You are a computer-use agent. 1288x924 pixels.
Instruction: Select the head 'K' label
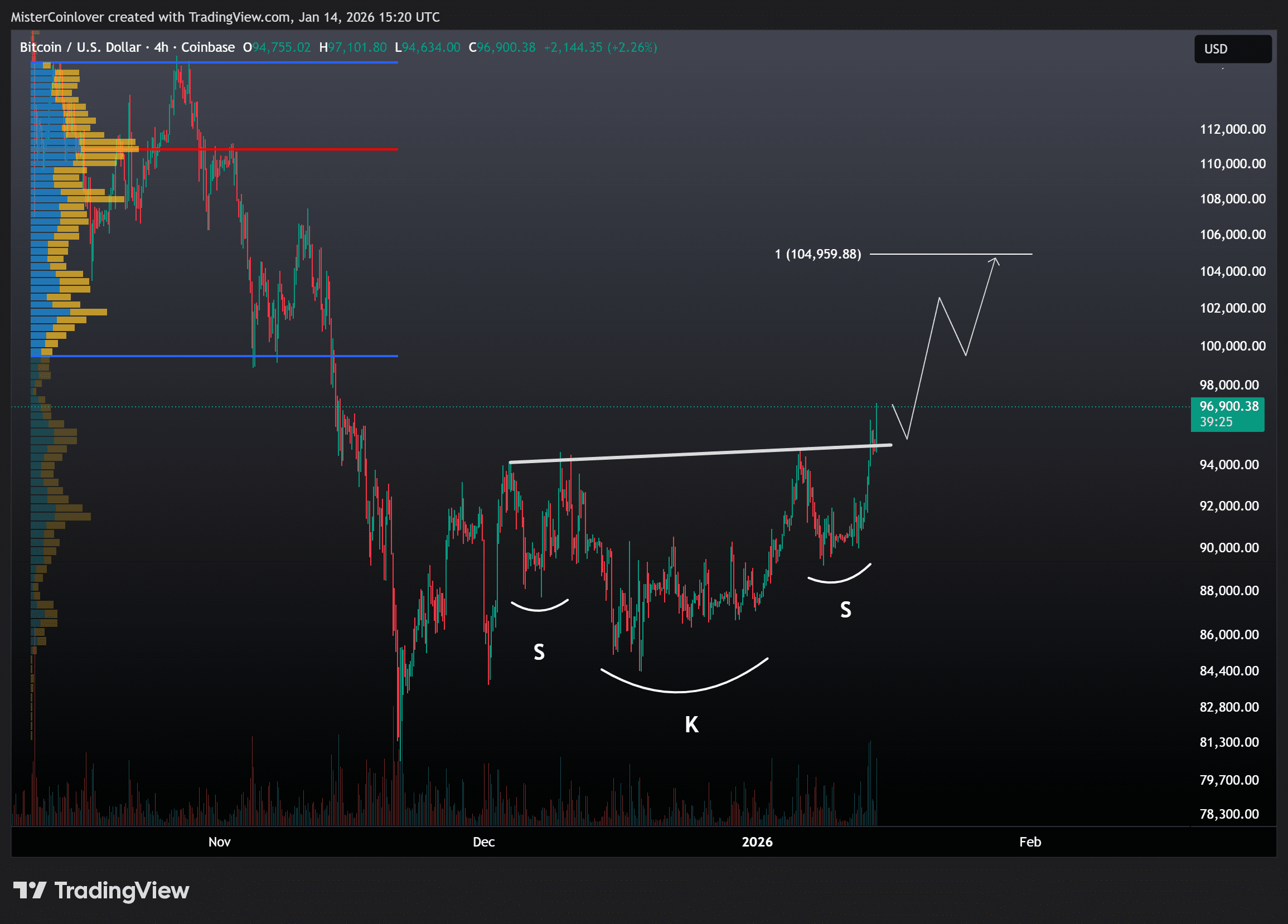click(691, 724)
